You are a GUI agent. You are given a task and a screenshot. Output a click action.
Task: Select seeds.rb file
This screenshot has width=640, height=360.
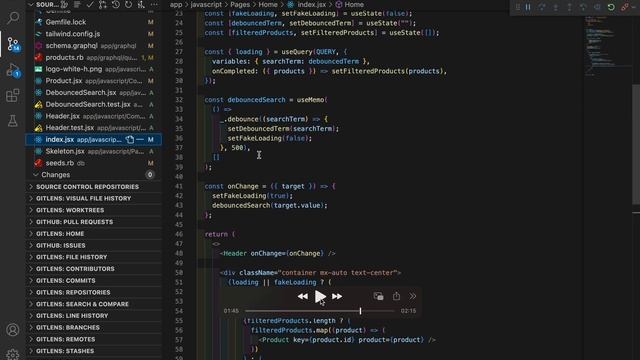coord(94,163)
